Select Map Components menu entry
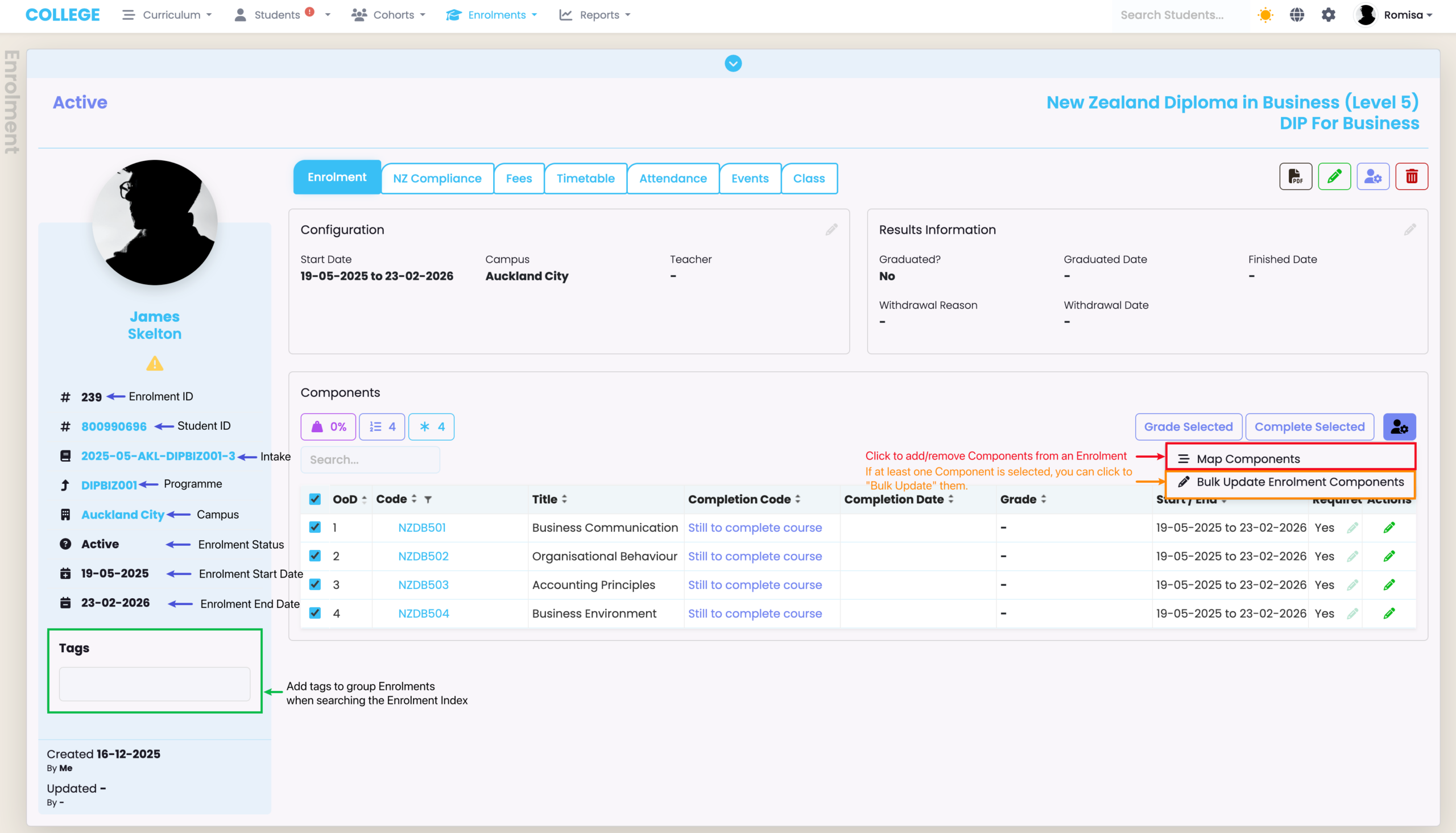 [1248, 459]
